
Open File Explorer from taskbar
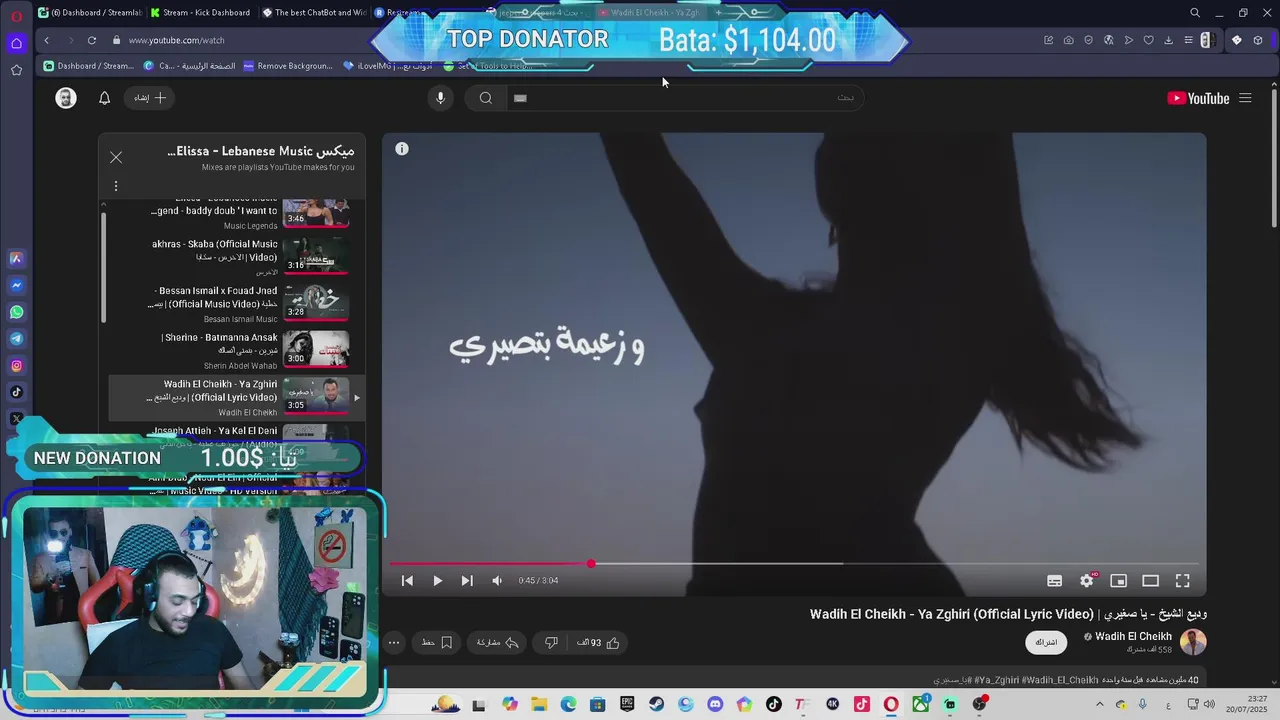tap(539, 704)
